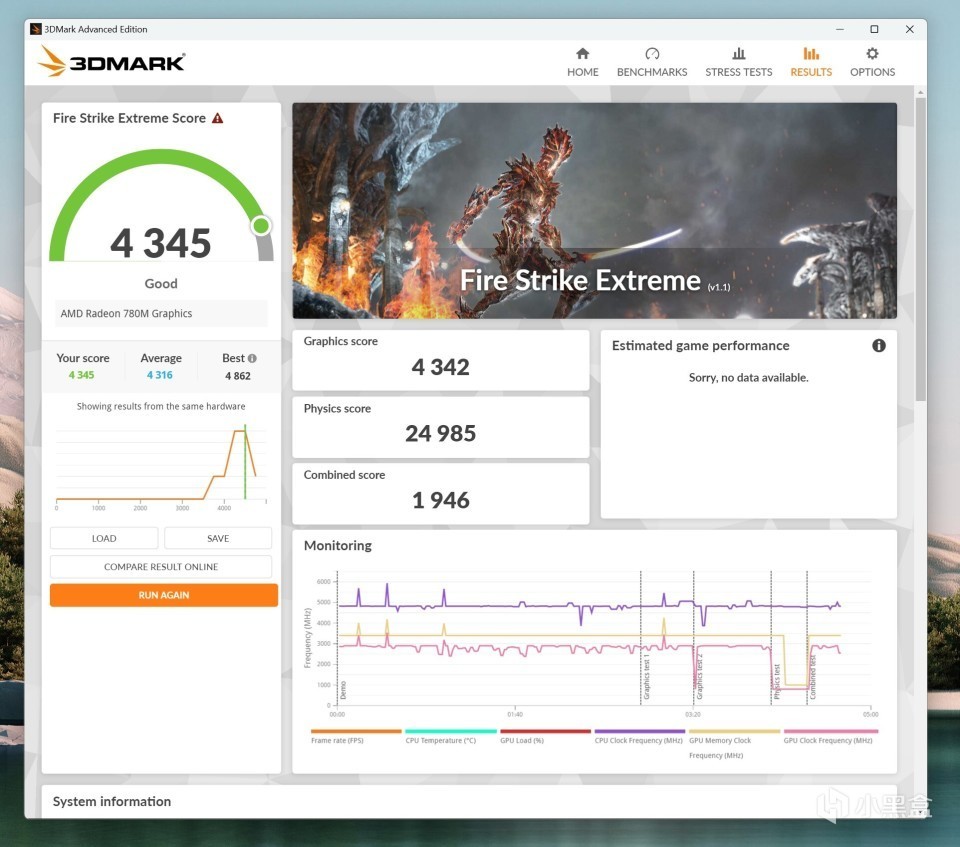Select the RESULTS tab
The height and width of the screenshot is (847, 960).
(811, 62)
